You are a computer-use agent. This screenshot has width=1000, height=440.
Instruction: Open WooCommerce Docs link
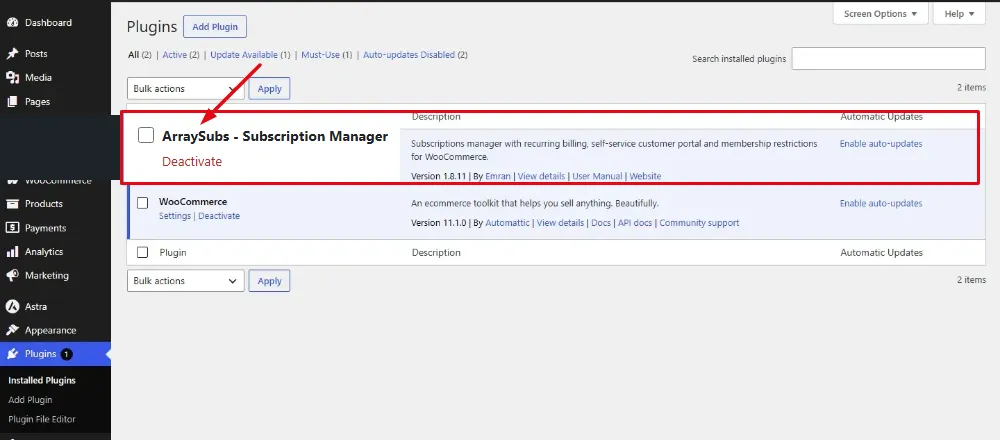[x=601, y=223]
